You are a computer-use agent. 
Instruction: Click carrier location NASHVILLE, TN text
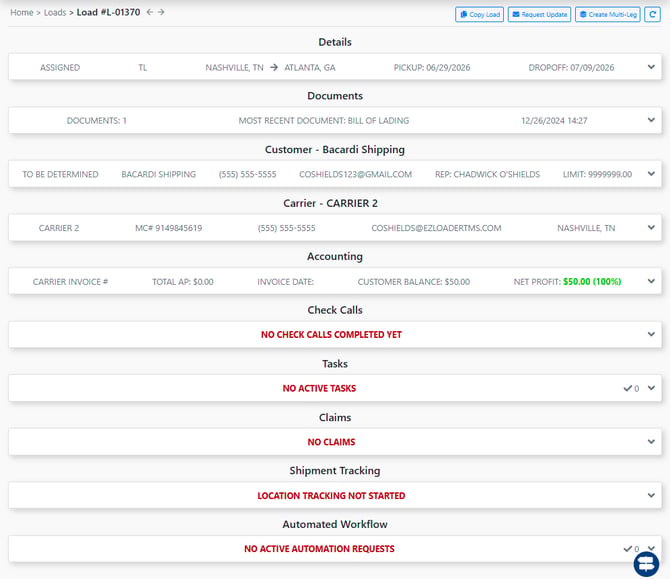[x=586, y=228]
